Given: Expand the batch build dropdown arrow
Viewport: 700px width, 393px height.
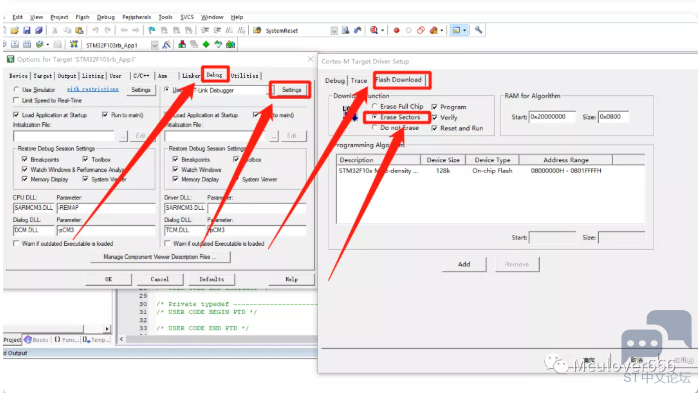Looking at the screenshot, I should (47, 45).
